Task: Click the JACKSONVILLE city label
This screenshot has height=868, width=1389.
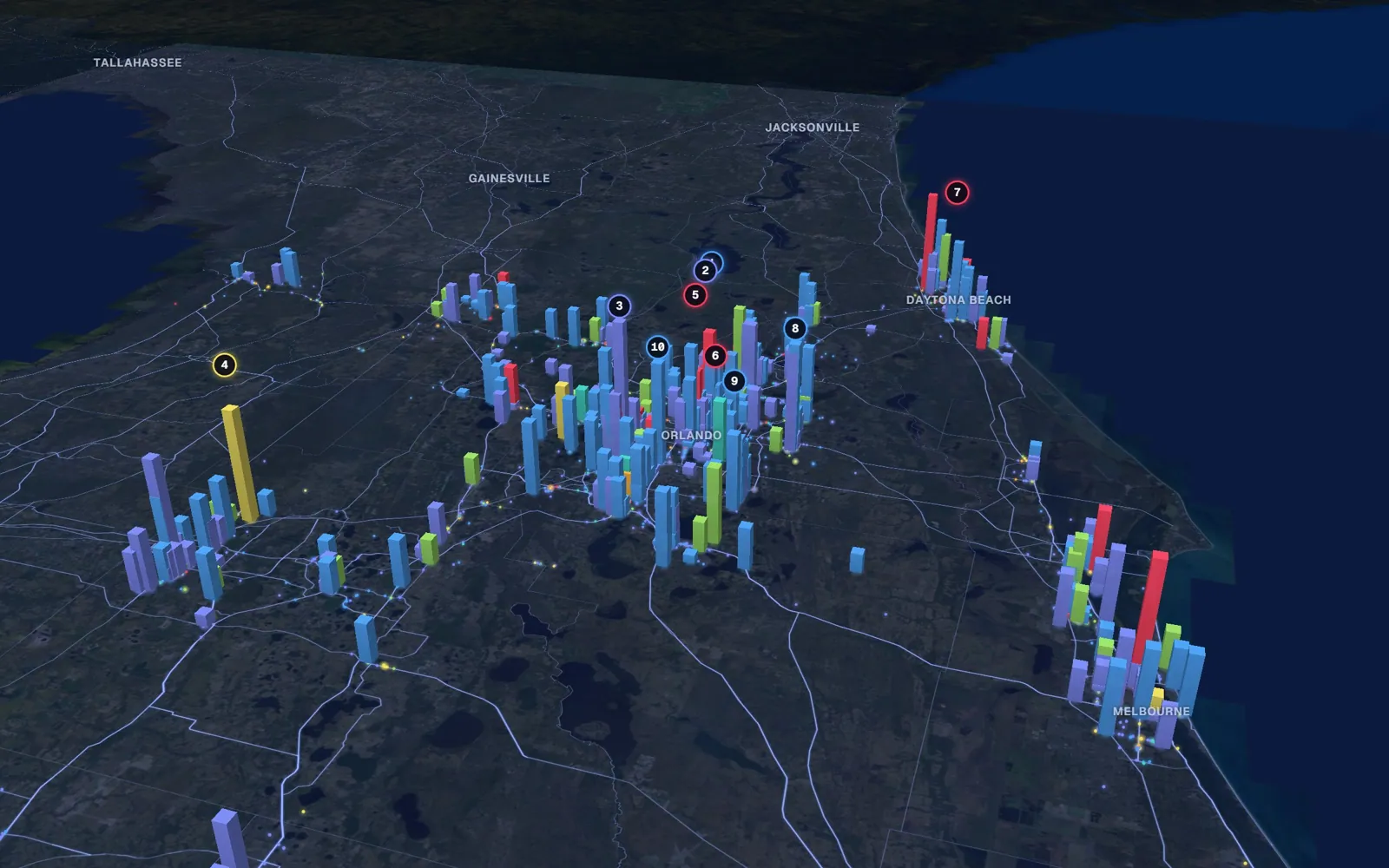Action: point(813,127)
